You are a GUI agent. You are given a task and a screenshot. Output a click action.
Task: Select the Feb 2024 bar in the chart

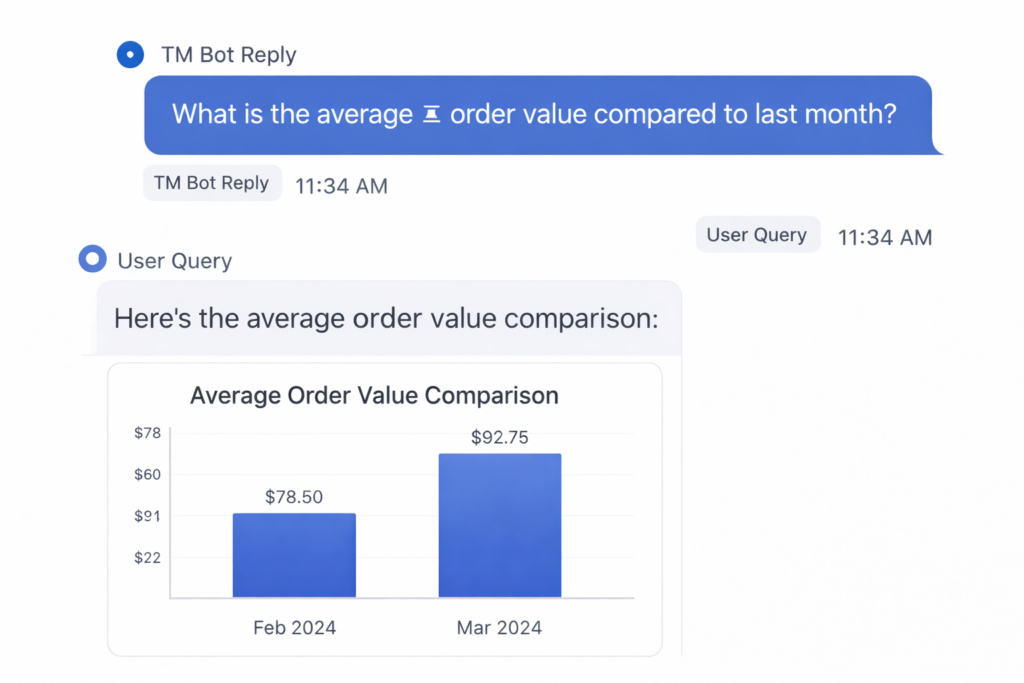click(x=294, y=553)
